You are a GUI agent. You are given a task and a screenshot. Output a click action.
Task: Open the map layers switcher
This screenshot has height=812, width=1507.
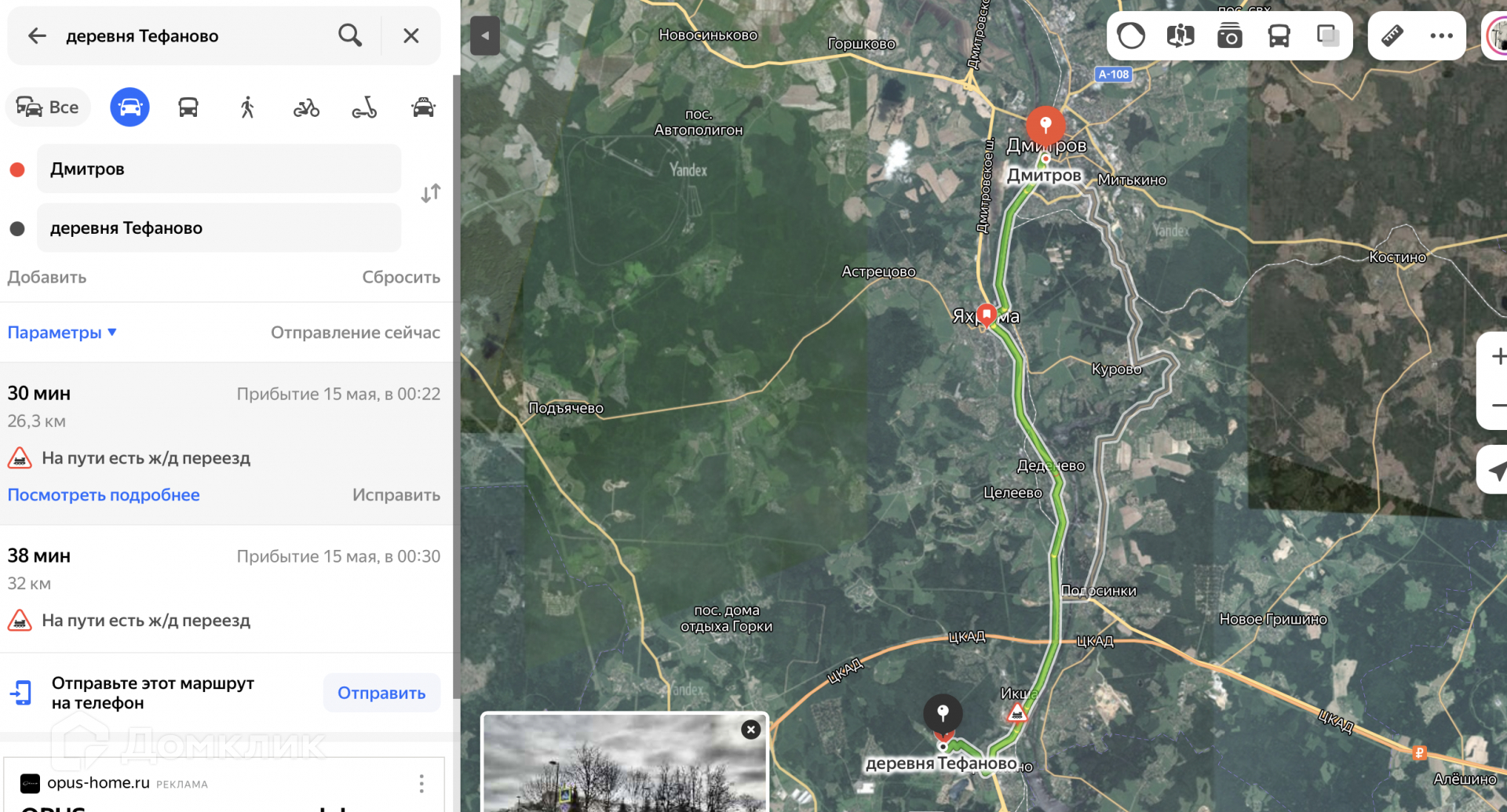coord(1328,36)
